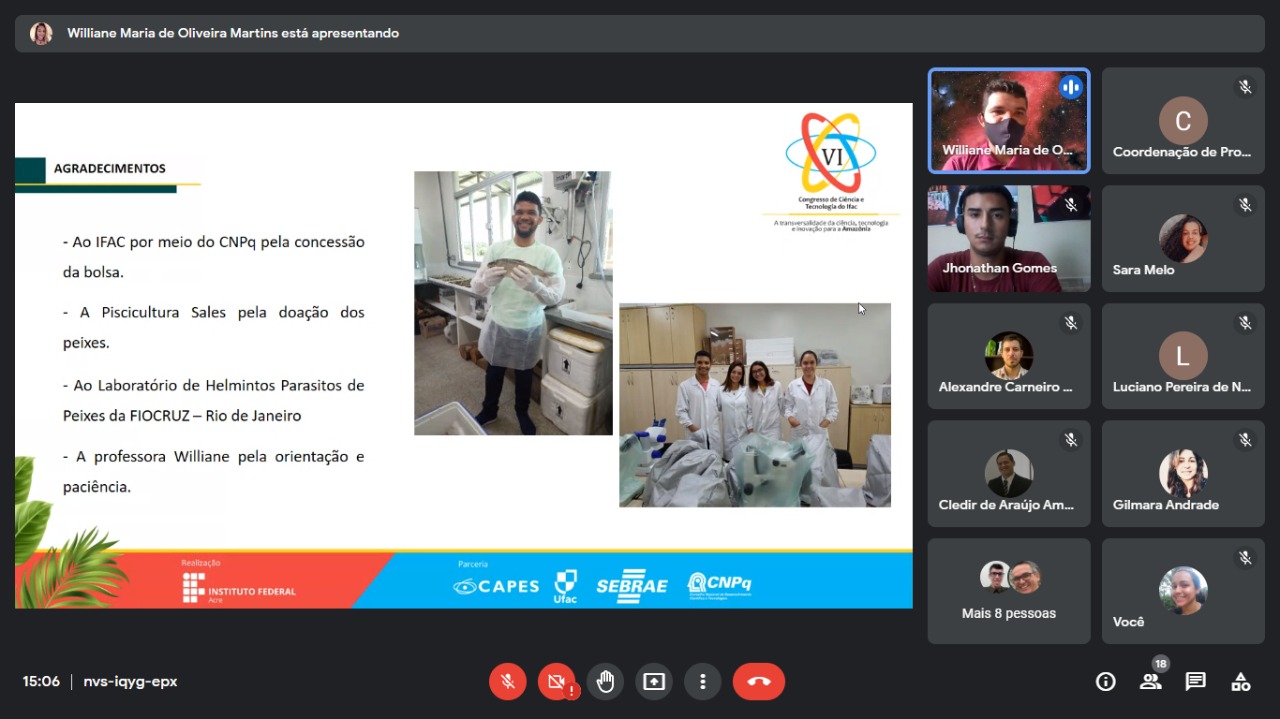Select the Sara Melo participant tile
This screenshot has width=1280, height=719.
click(1183, 238)
